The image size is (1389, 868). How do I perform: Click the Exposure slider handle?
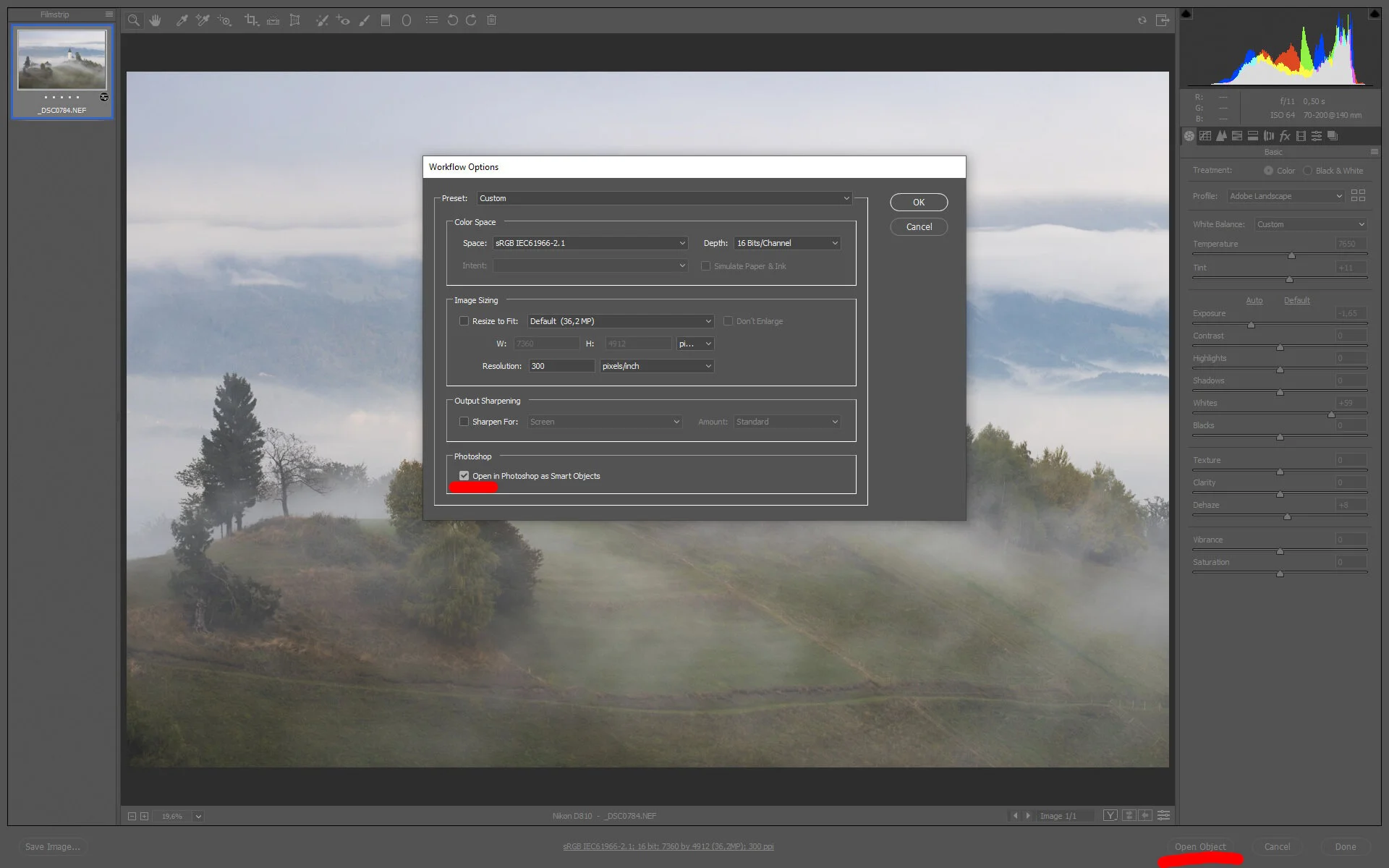click(x=1251, y=325)
